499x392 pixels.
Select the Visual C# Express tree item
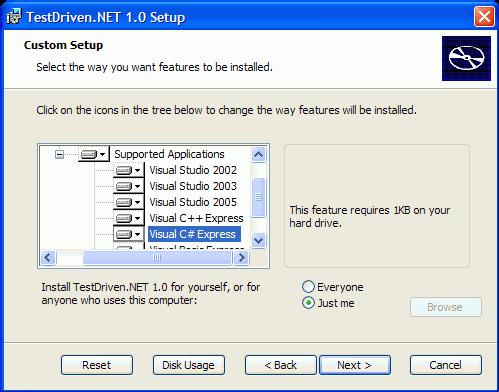coord(194,234)
